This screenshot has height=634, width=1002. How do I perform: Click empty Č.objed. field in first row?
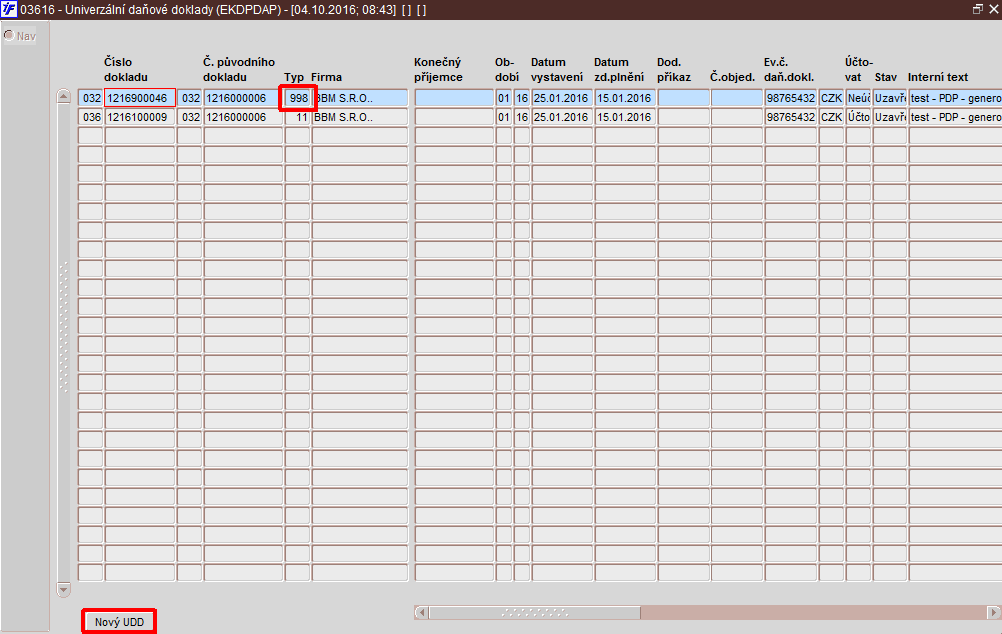coord(737,98)
